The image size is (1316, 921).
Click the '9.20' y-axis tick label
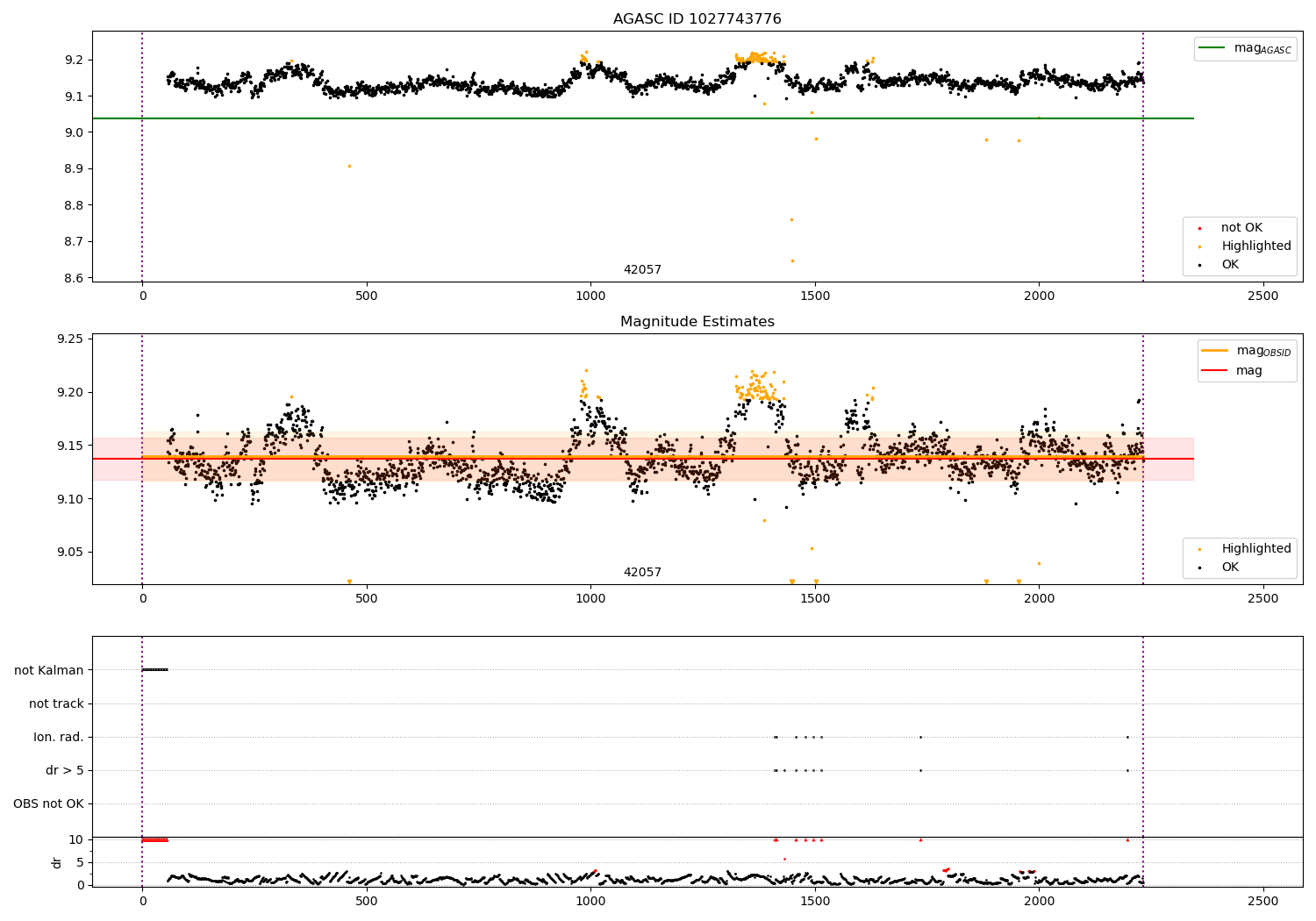click(71, 393)
